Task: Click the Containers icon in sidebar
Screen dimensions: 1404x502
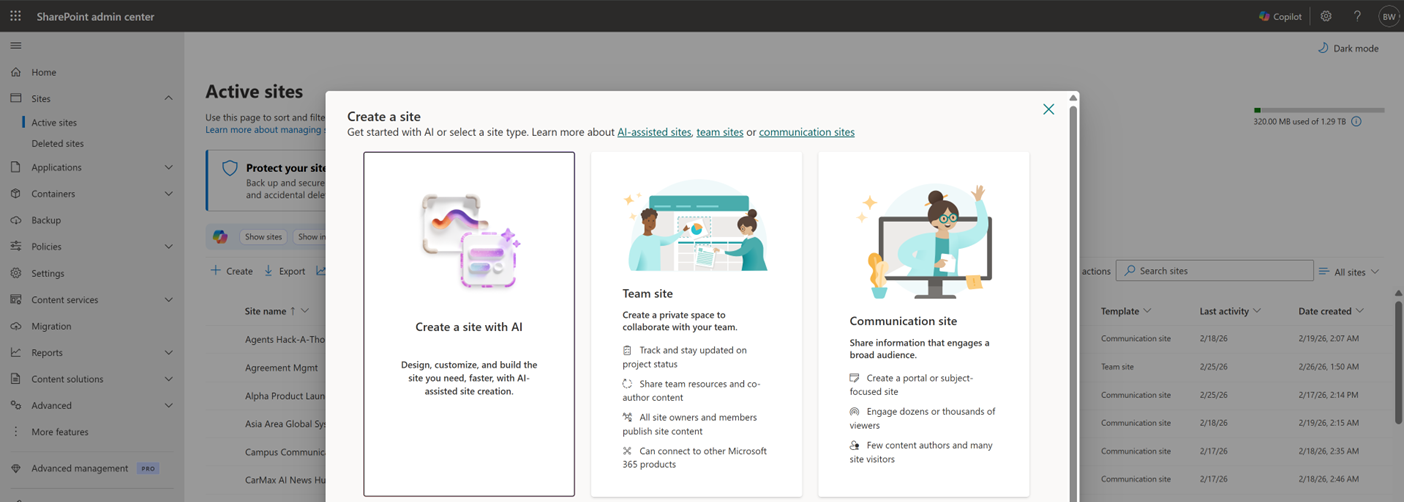Action: click(15, 194)
